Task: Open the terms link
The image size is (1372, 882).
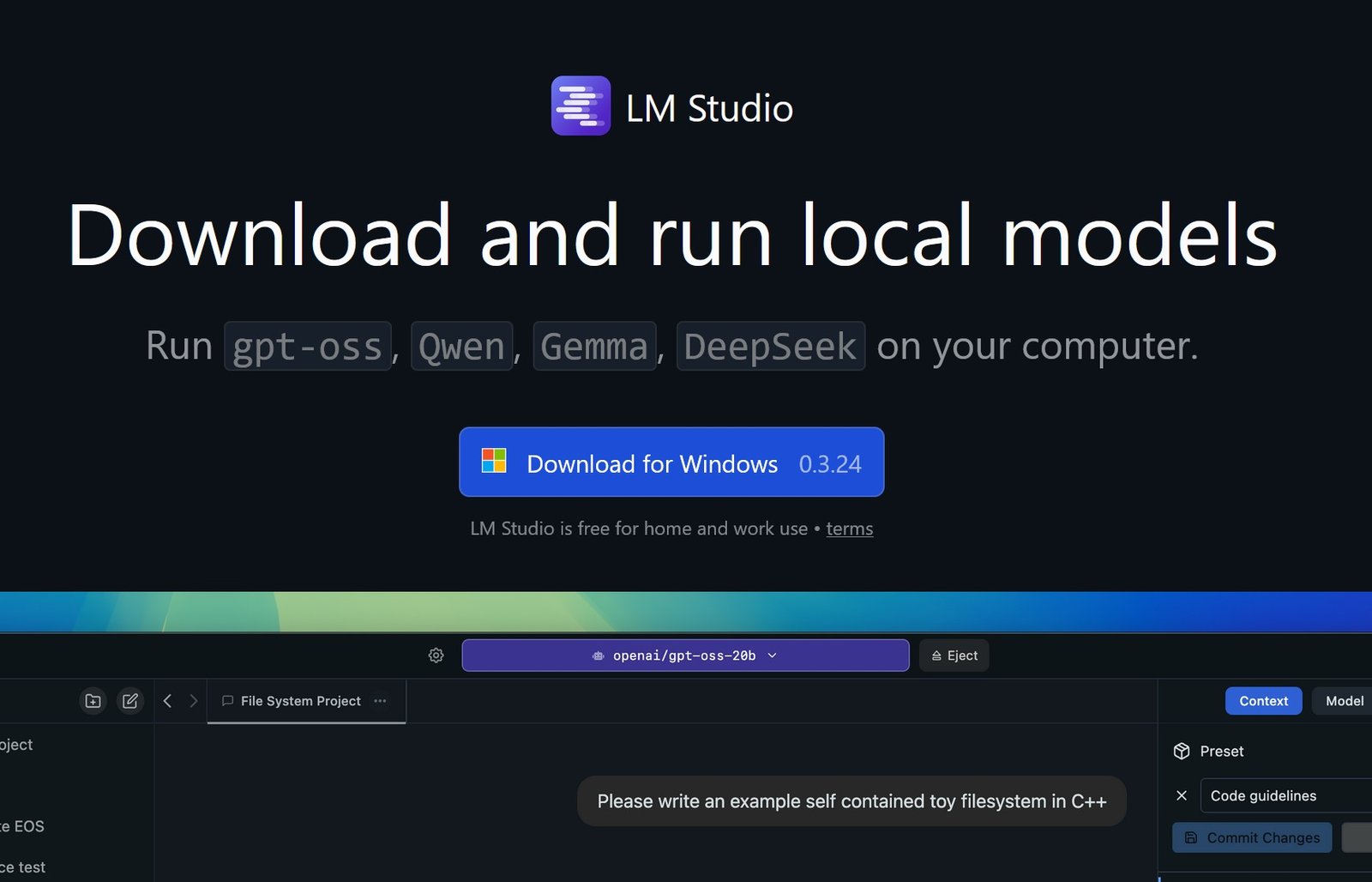Action: pyautogui.click(x=849, y=529)
